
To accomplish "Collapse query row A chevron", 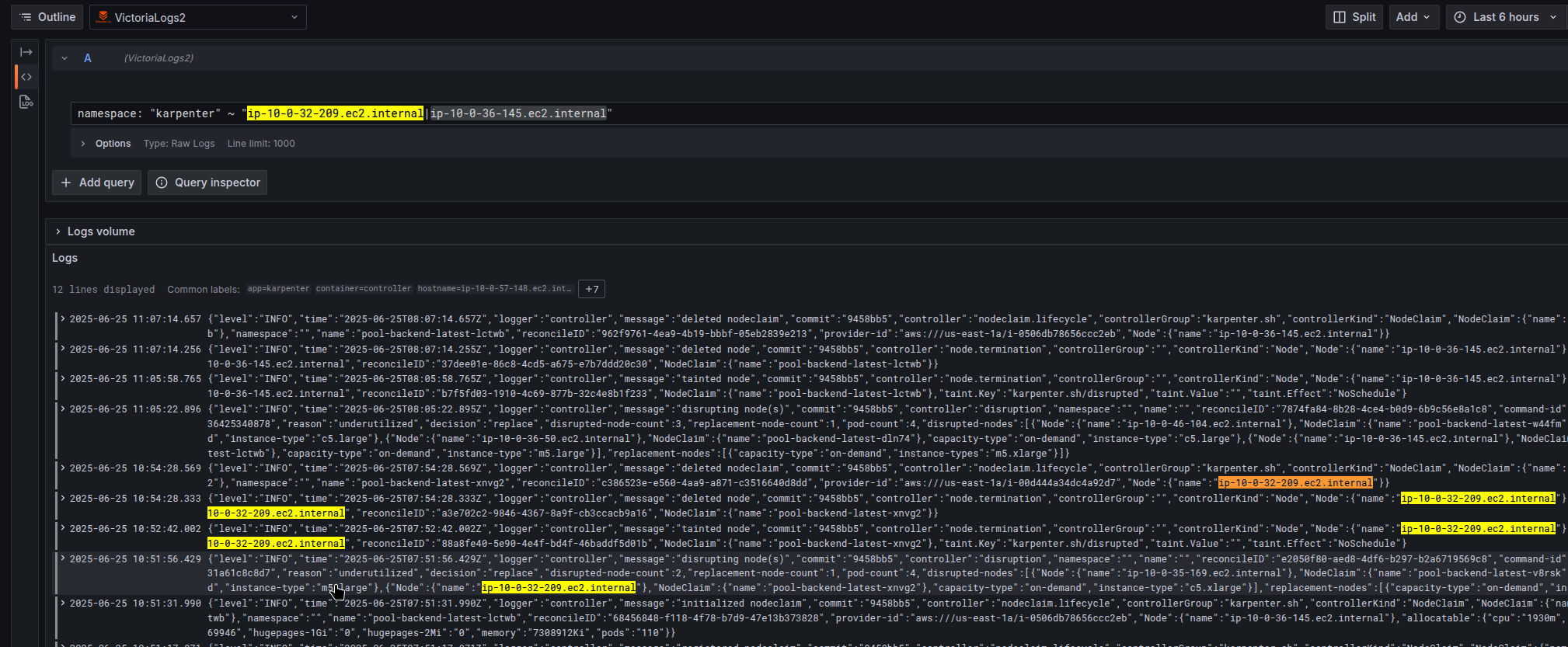I will [64, 58].
